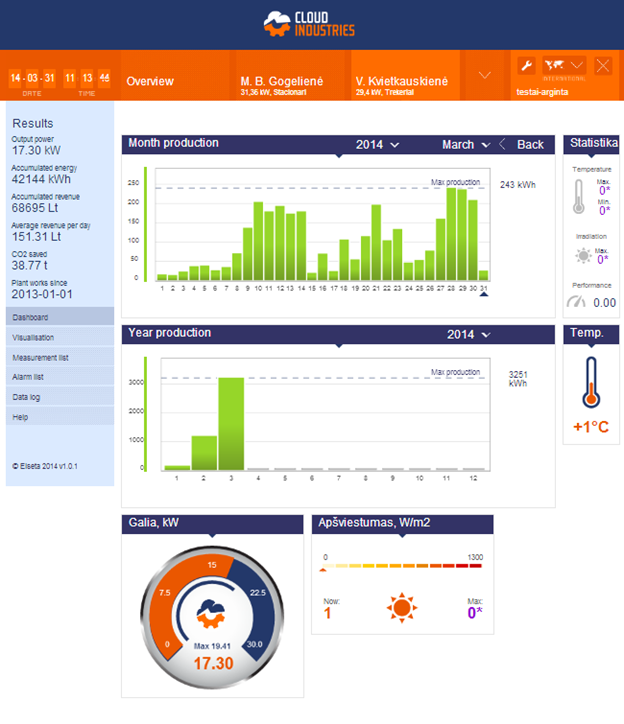
Task: Click the world map language icon
Action: [553, 66]
